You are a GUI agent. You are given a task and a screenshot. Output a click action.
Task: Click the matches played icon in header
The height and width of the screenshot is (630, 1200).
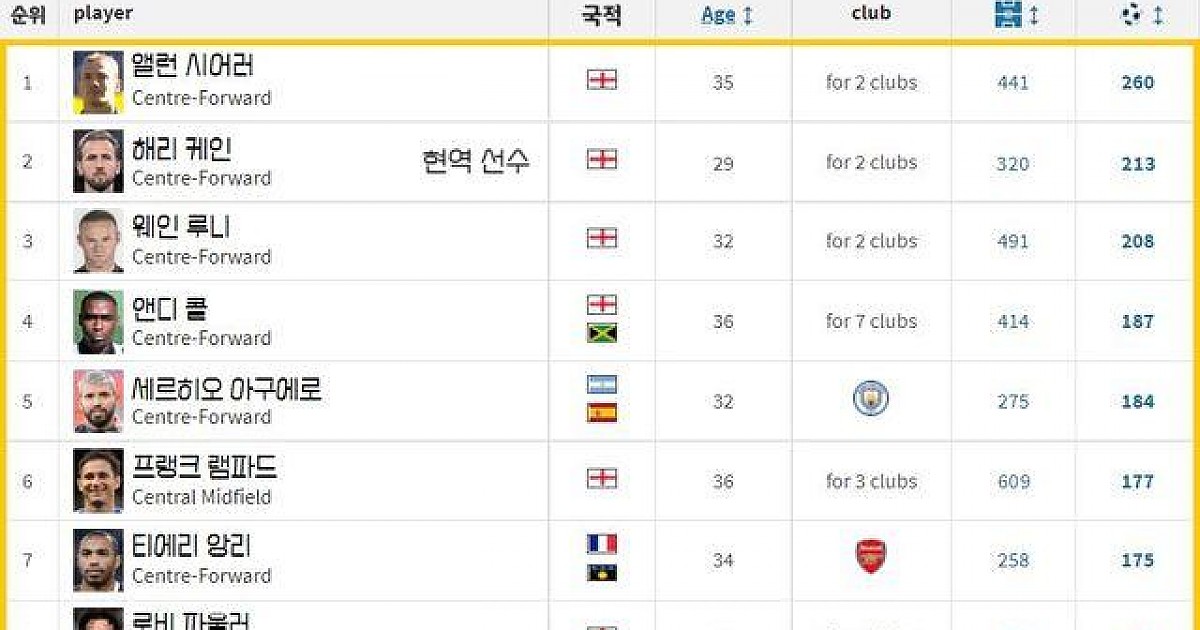1010,15
